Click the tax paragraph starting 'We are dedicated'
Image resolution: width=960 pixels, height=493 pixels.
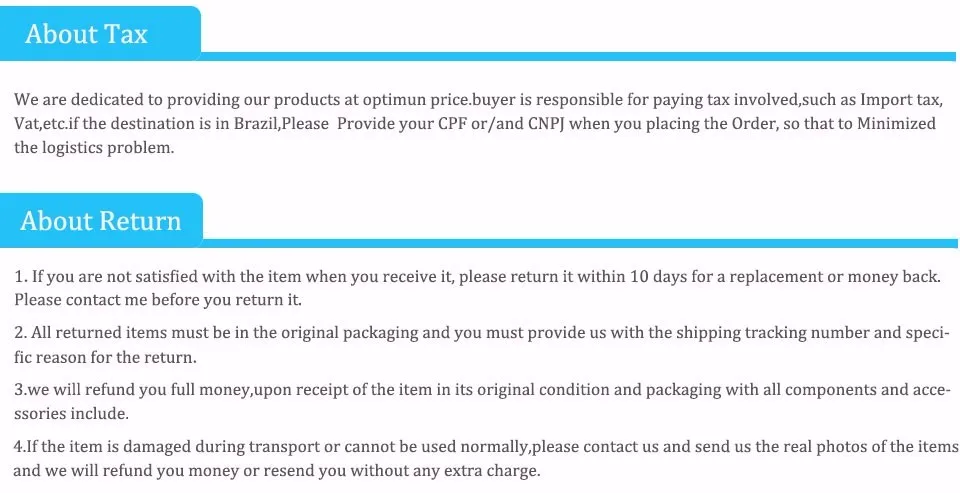(478, 123)
